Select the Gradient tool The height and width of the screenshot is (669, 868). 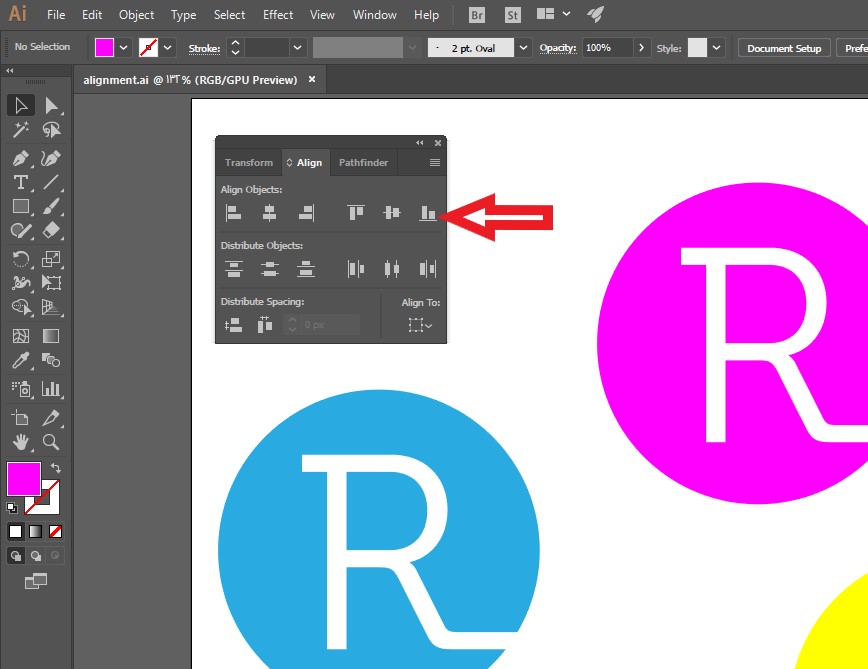pos(51,336)
